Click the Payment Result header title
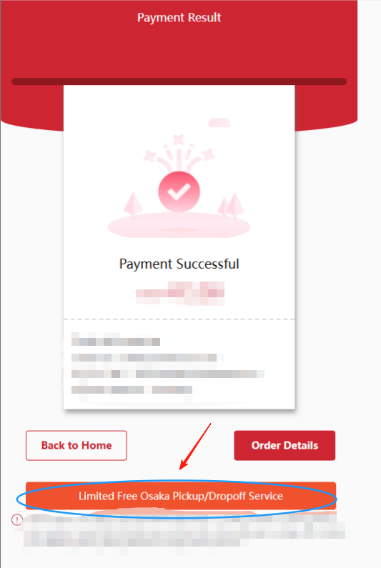 (x=179, y=17)
